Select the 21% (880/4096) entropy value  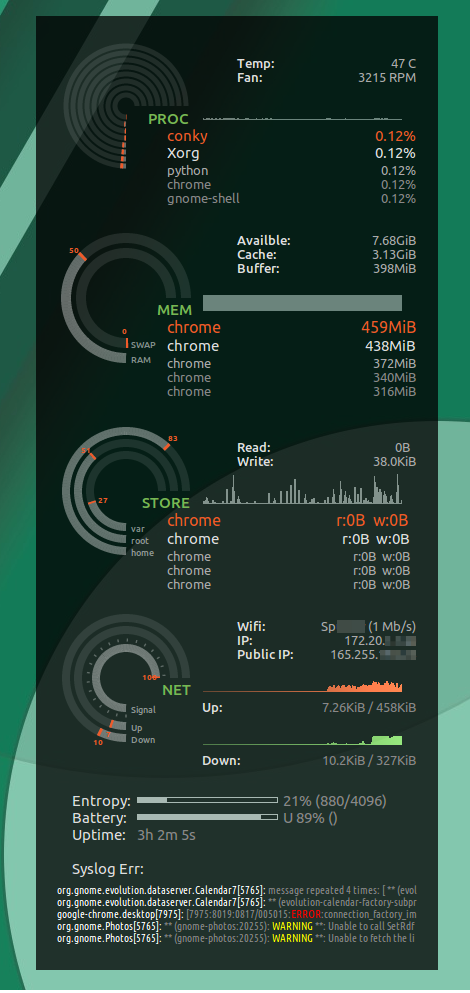point(334,801)
